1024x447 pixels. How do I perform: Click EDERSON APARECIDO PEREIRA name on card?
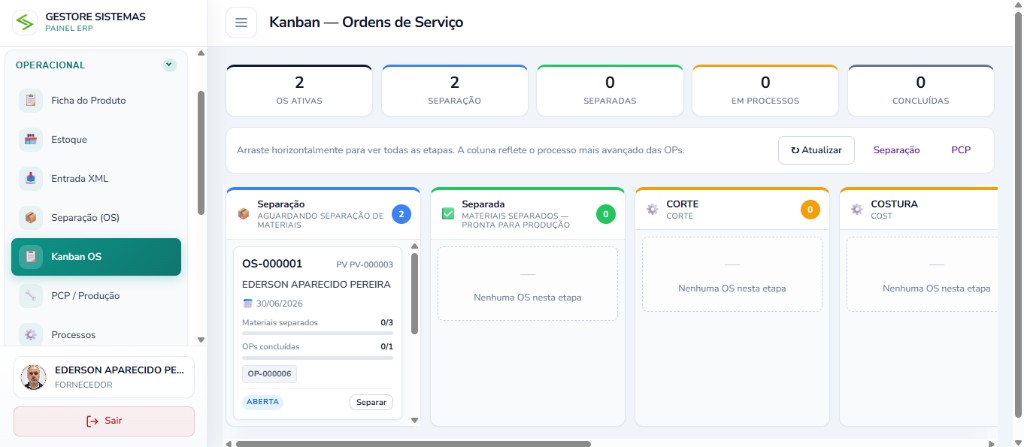pos(316,284)
